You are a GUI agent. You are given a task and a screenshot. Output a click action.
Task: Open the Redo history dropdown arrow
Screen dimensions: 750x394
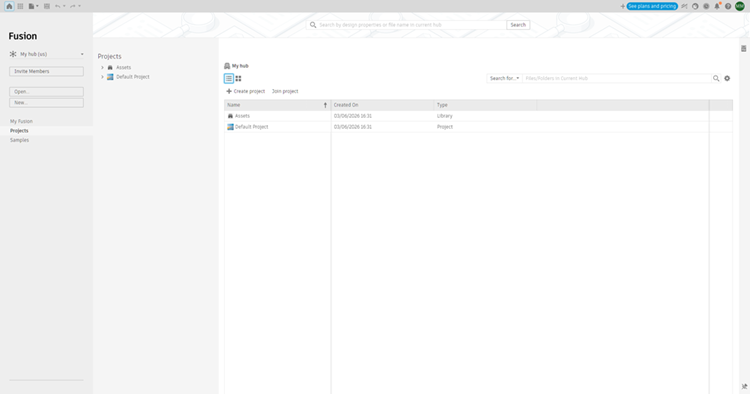[x=79, y=6]
